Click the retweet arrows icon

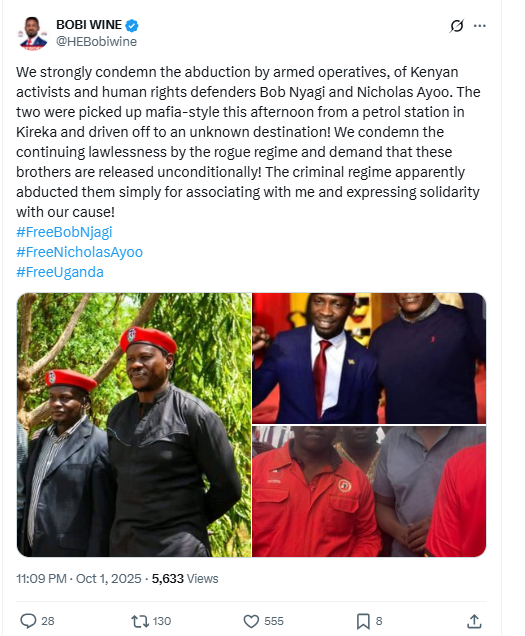140,621
